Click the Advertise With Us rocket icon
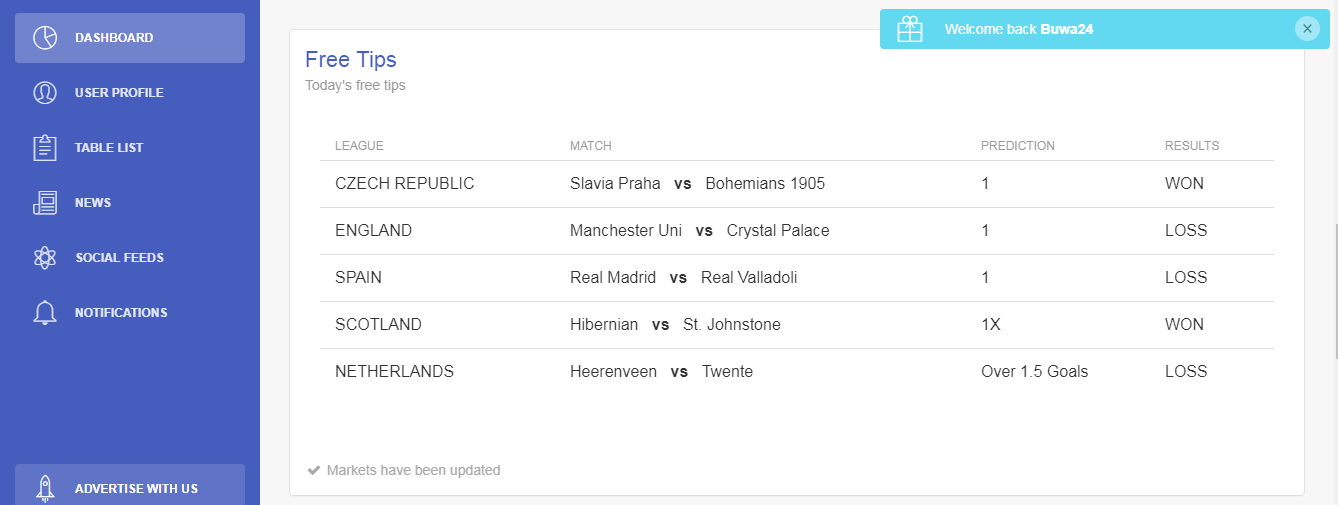The image size is (1338, 505). 44,488
